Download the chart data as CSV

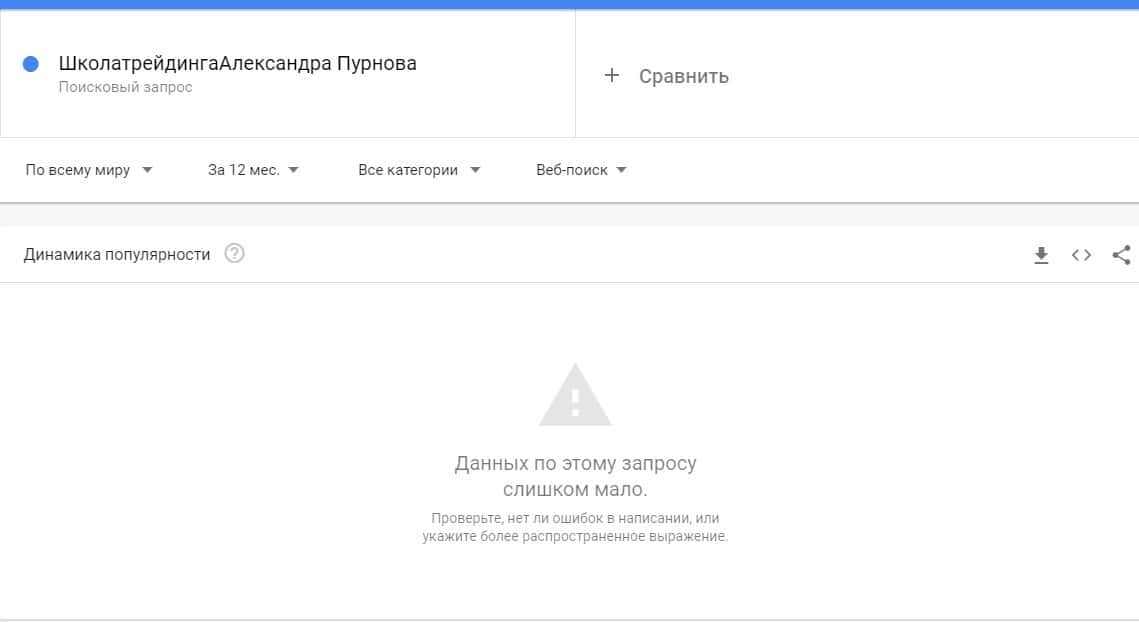coord(1041,256)
